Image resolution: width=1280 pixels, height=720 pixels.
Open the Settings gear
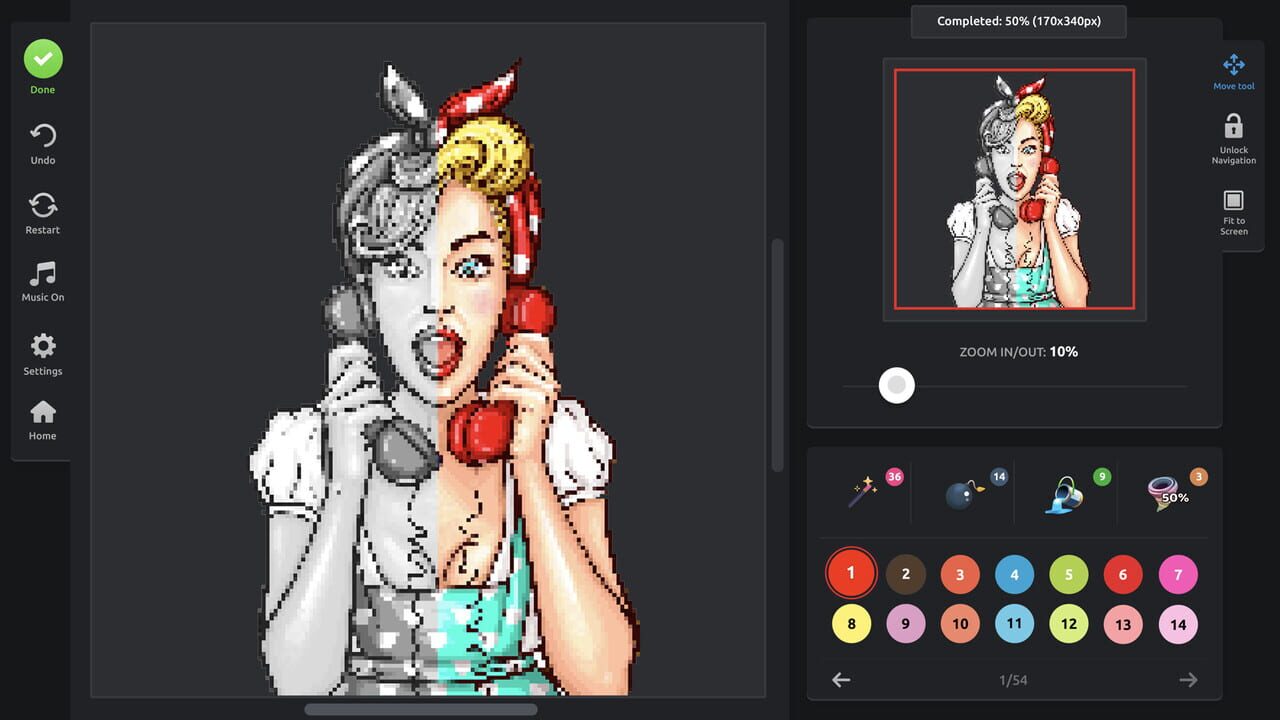[x=43, y=347]
